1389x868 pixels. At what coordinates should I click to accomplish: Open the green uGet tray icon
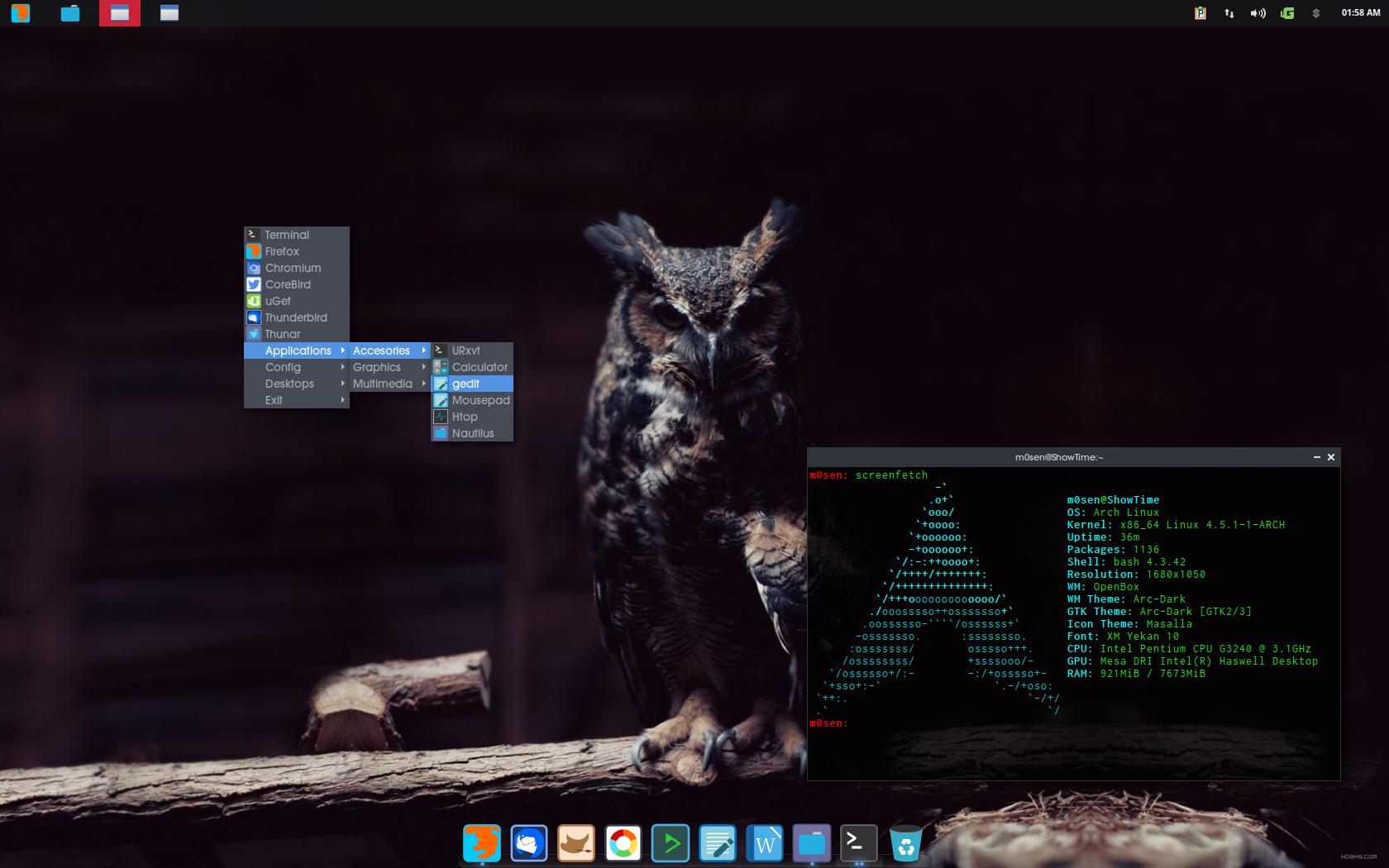coord(1287,13)
